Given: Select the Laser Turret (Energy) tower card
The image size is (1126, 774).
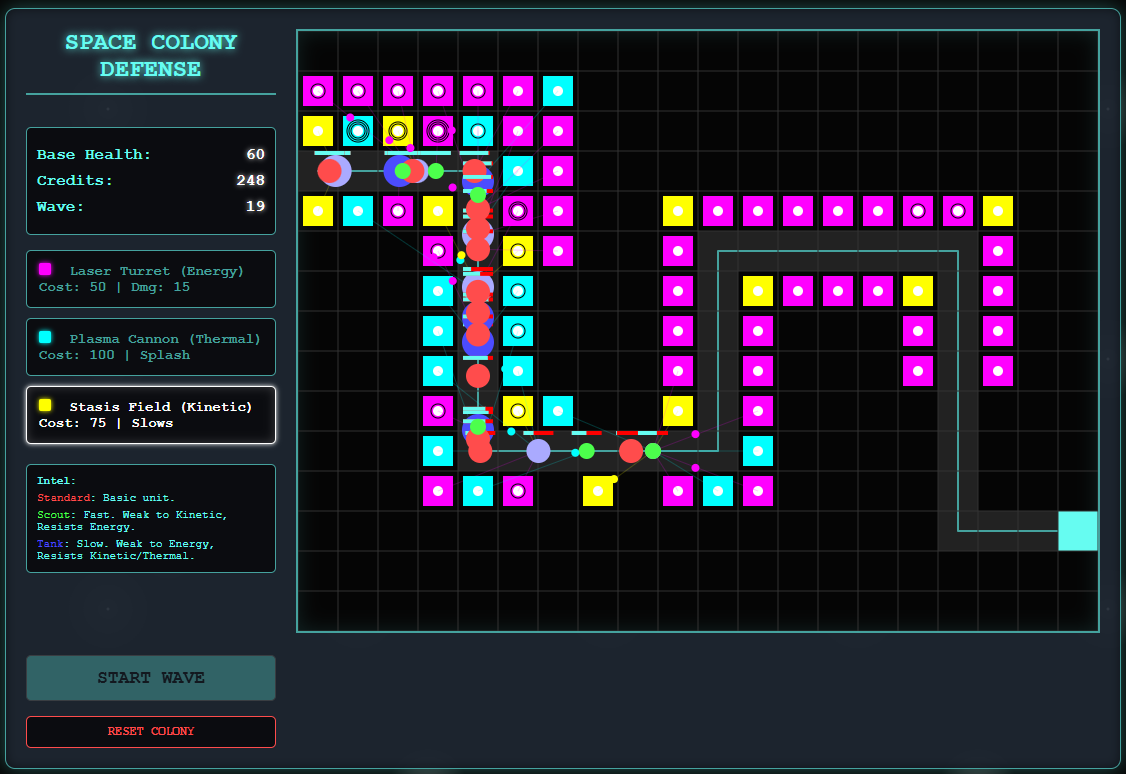Looking at the screenshot, I should coord(151,279).
